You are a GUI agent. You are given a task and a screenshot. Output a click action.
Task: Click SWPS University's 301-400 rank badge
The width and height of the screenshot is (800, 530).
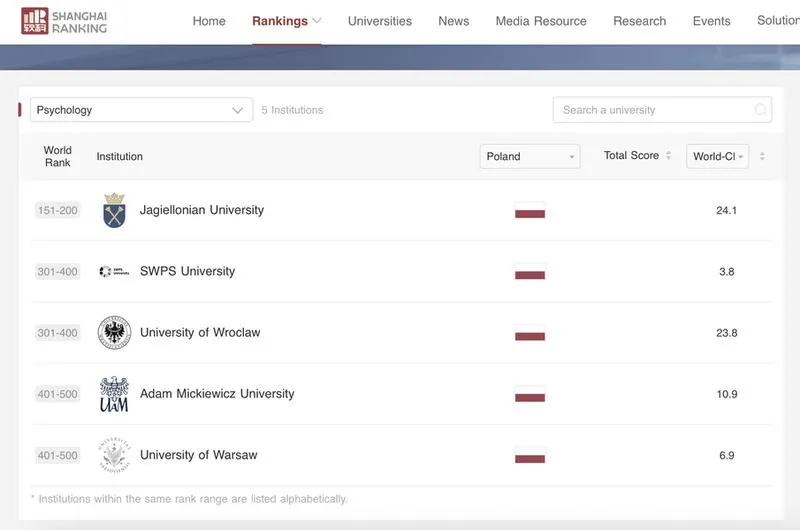point(58,271)
